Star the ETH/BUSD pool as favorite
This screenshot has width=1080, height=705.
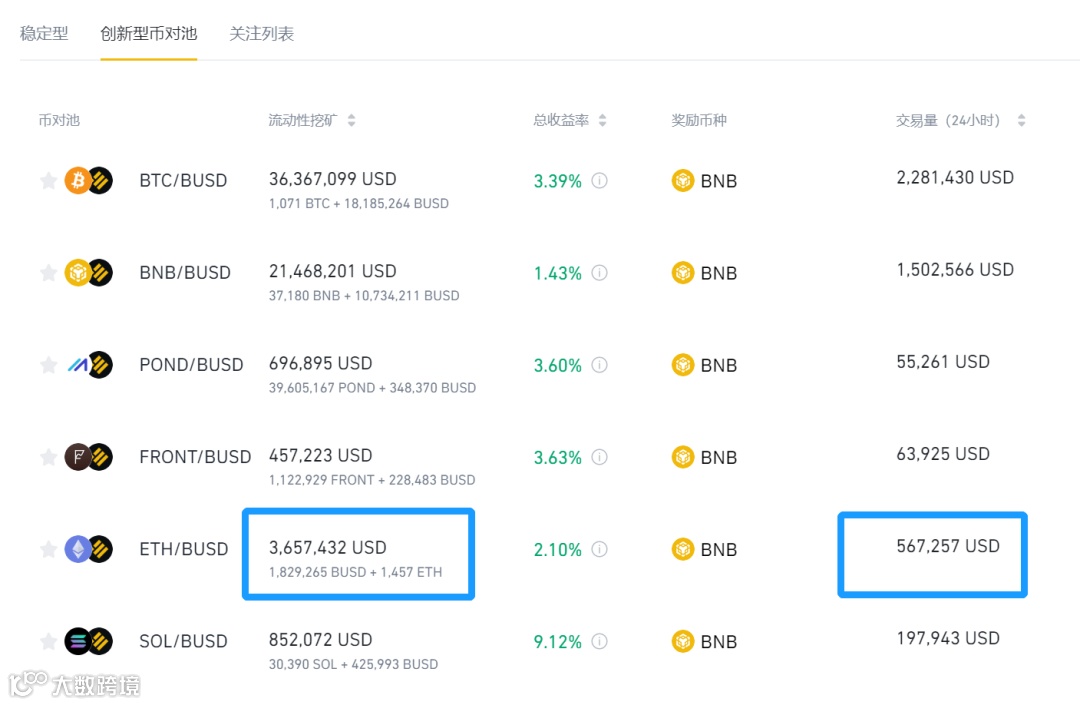click(x=48, y=549)
